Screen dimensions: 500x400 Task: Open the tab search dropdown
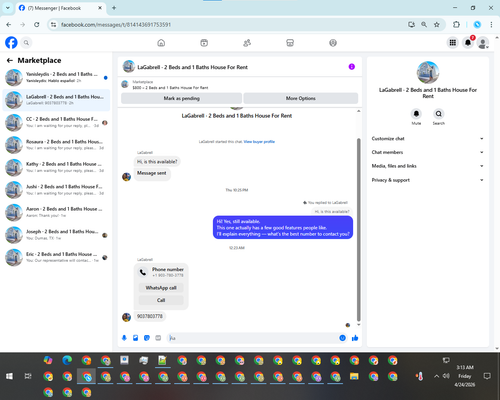tap(7, 8)
